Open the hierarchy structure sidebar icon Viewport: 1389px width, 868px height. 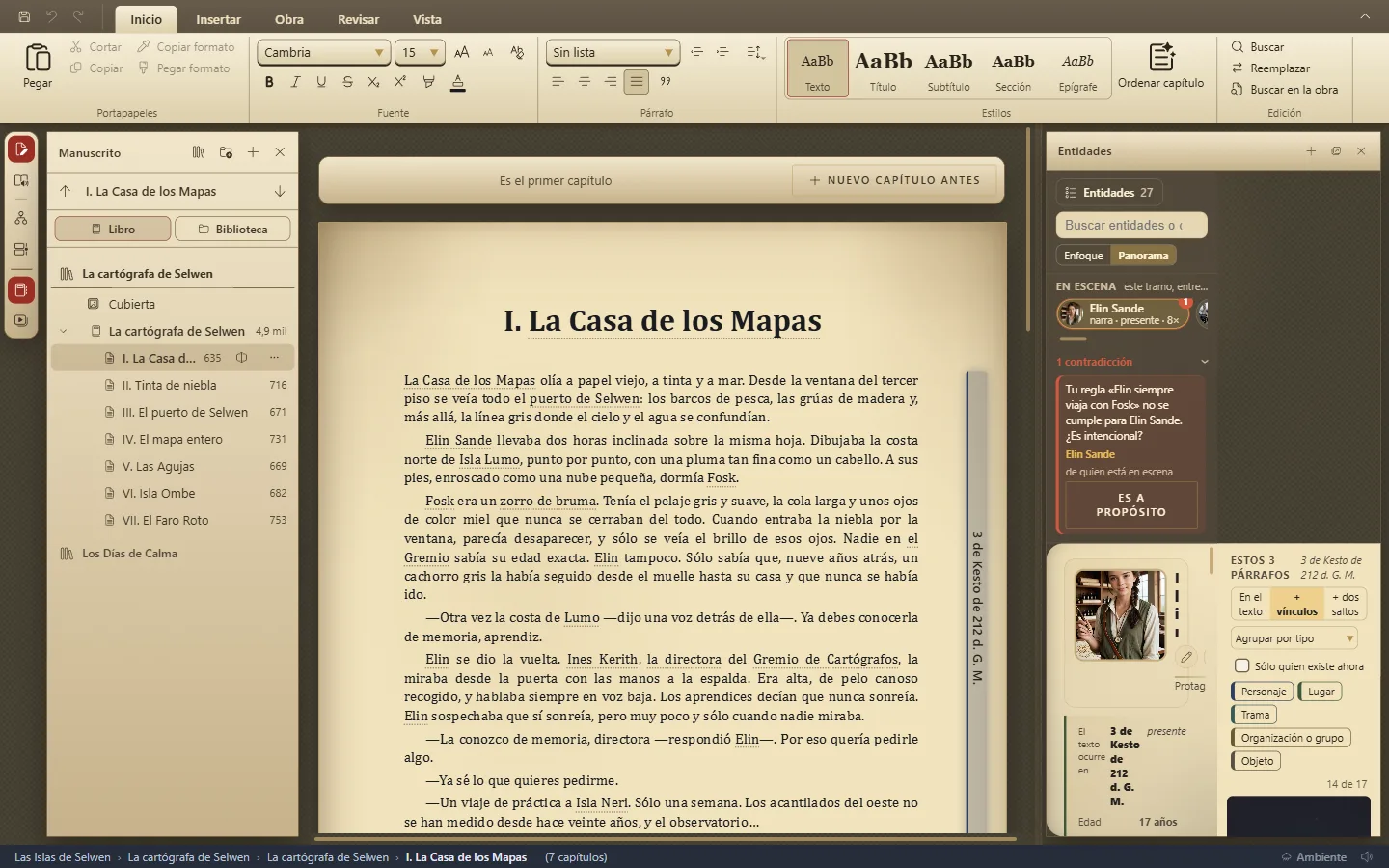21,219
